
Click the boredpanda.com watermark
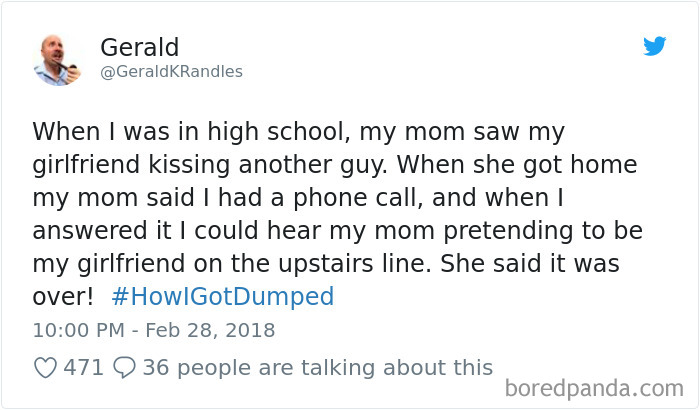[x=594, y=388]
